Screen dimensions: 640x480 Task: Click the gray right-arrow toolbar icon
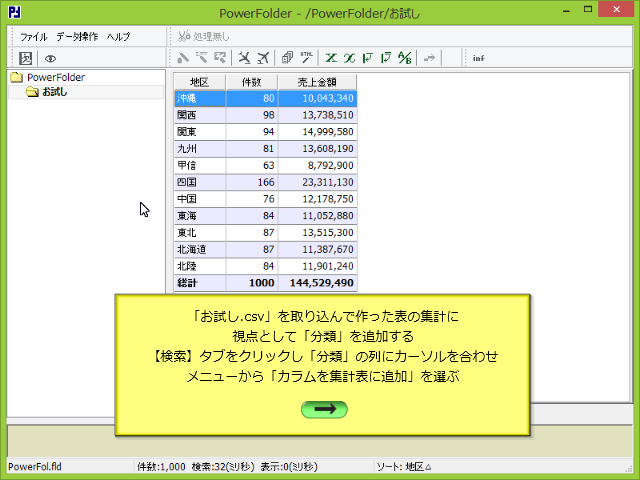pyautogui.click(x=429, y=58)
